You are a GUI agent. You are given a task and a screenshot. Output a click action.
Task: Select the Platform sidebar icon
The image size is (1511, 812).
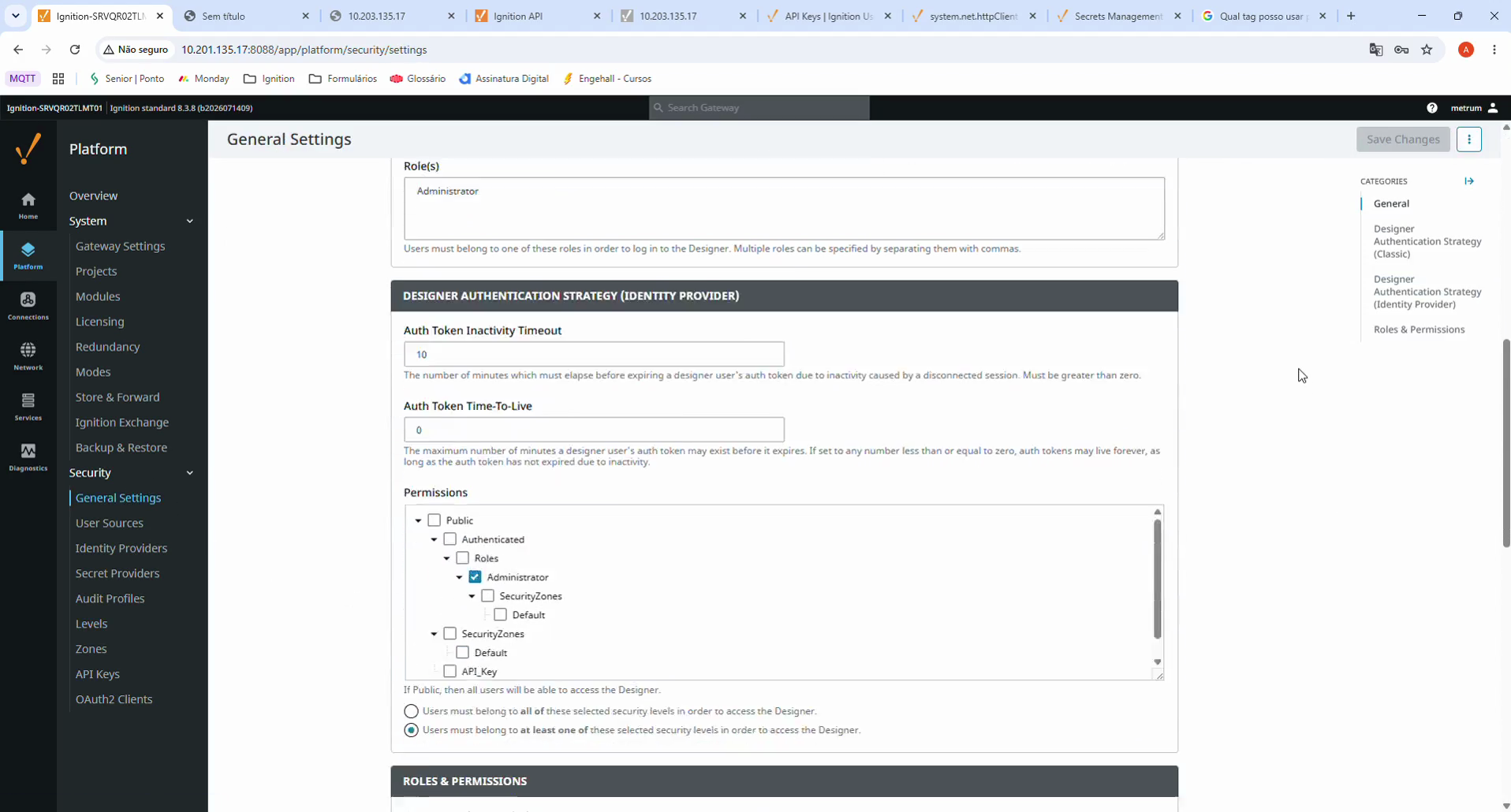click(28, 256)
